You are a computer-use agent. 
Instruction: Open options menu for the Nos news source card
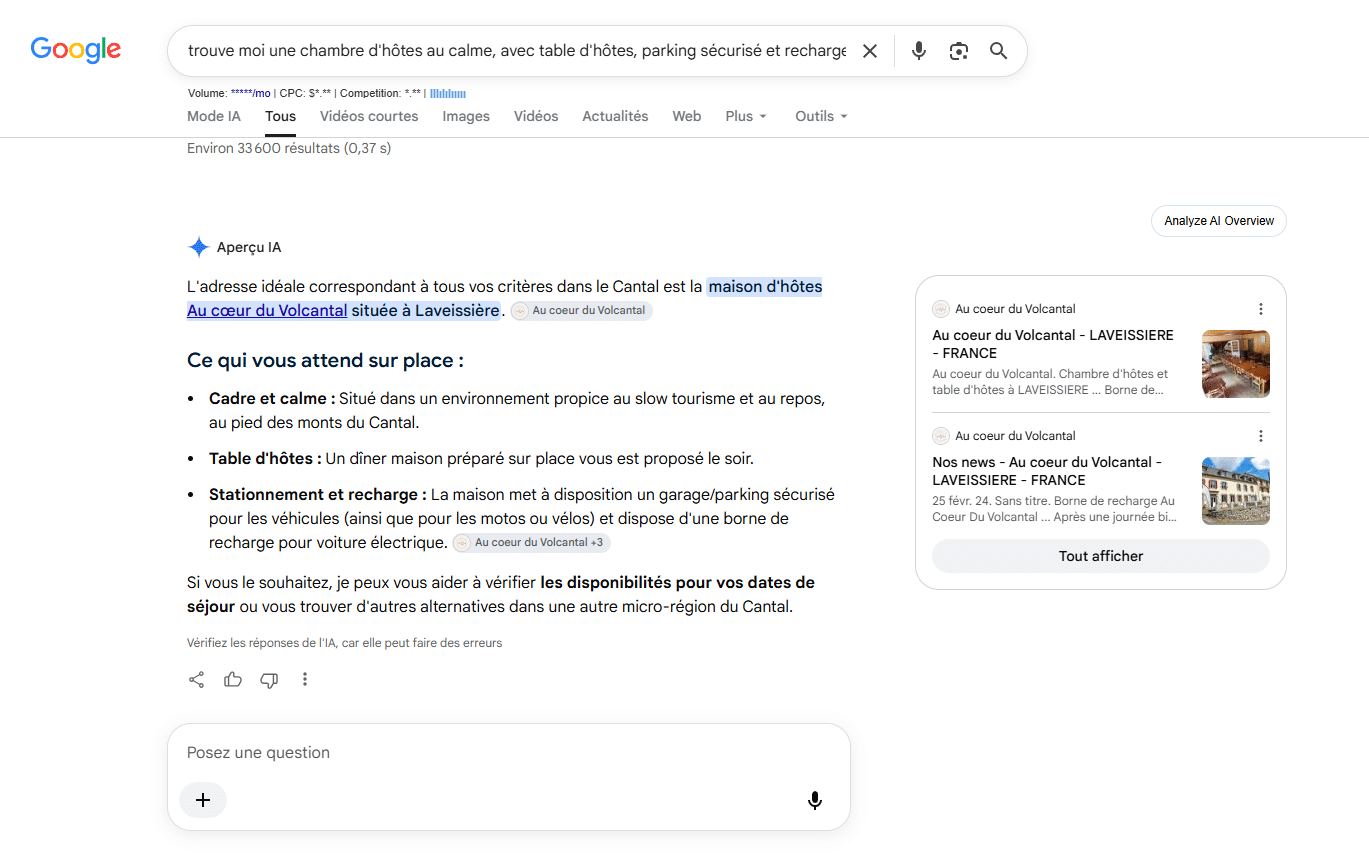pyautogui.click(x=1261, y=436)
